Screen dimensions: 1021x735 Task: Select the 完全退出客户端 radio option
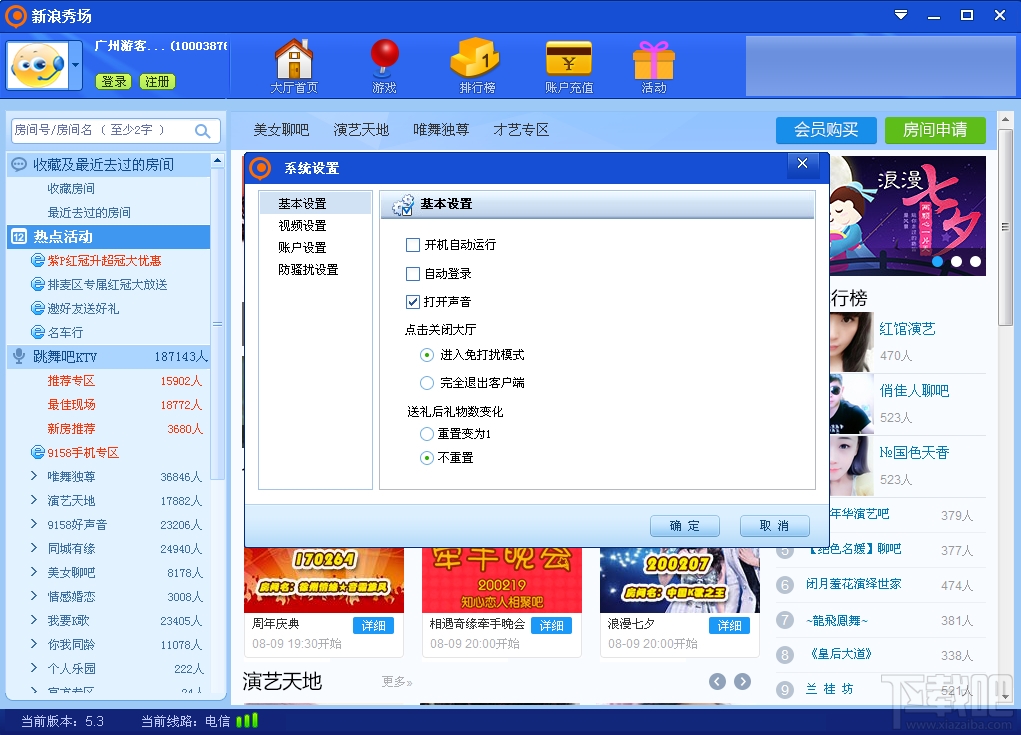click(x=426, y=382)
